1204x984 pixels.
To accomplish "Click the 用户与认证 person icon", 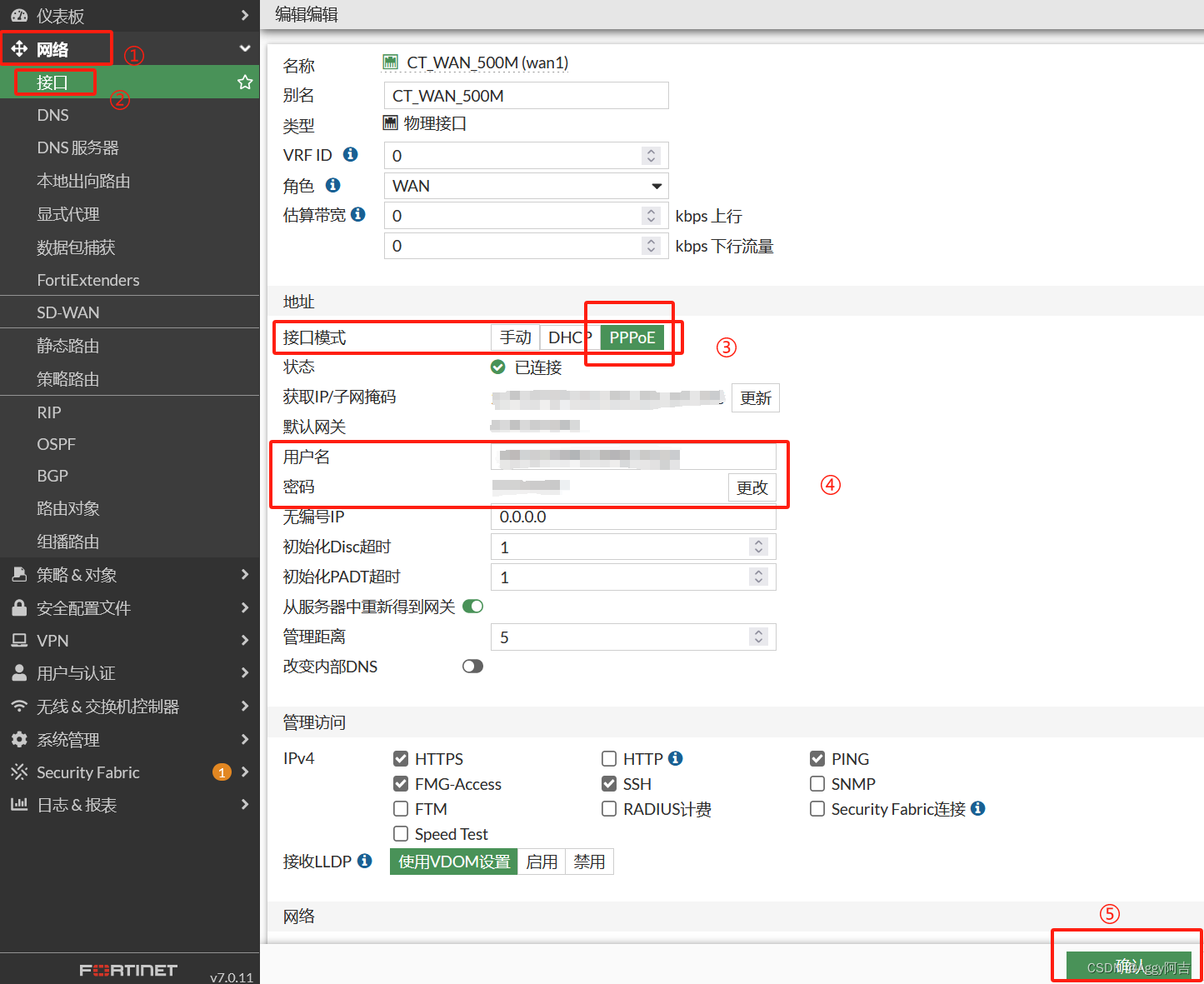I will (19, 672).
